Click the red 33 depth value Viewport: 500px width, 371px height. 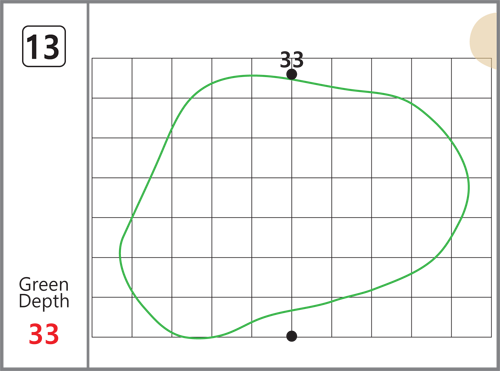point(44,334)
